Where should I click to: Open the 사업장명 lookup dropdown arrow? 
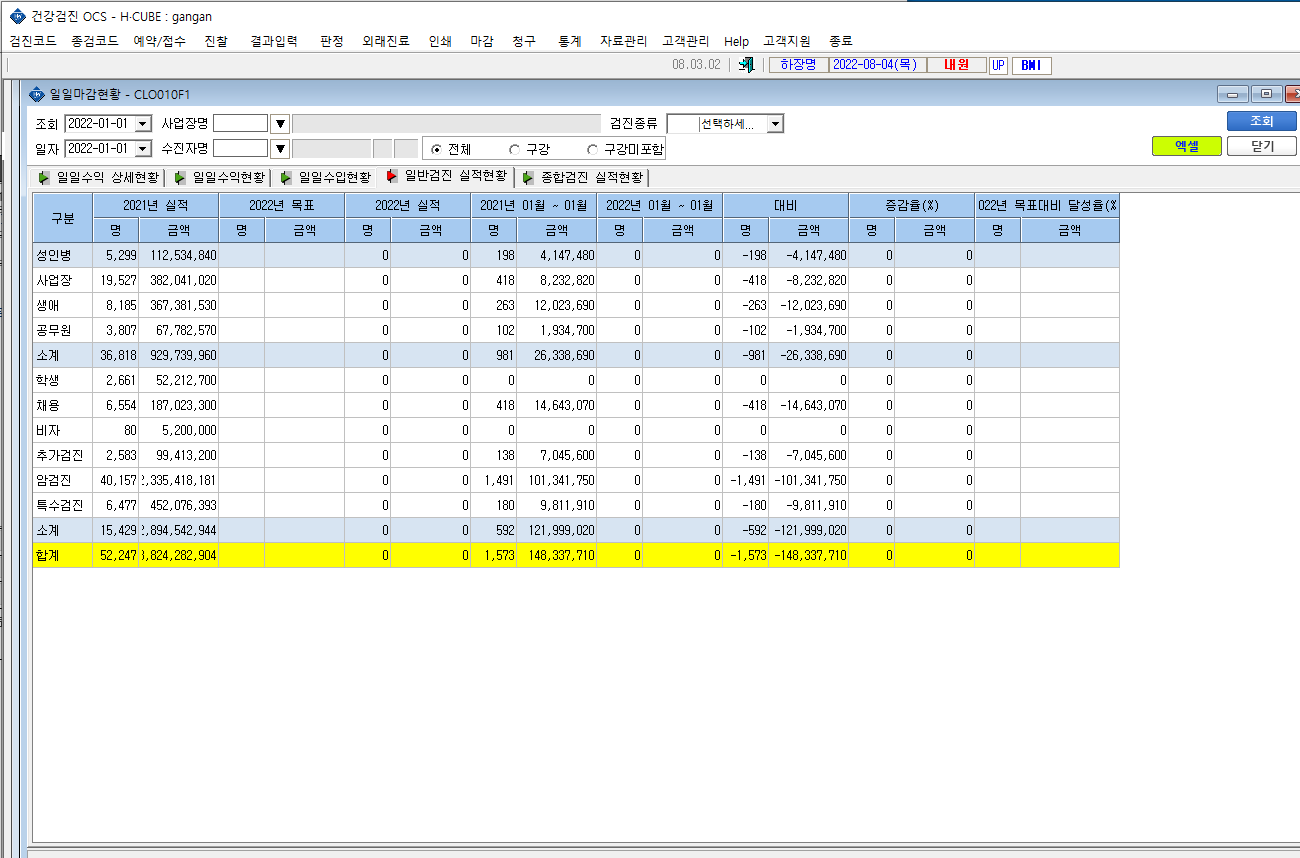[280, 124]
